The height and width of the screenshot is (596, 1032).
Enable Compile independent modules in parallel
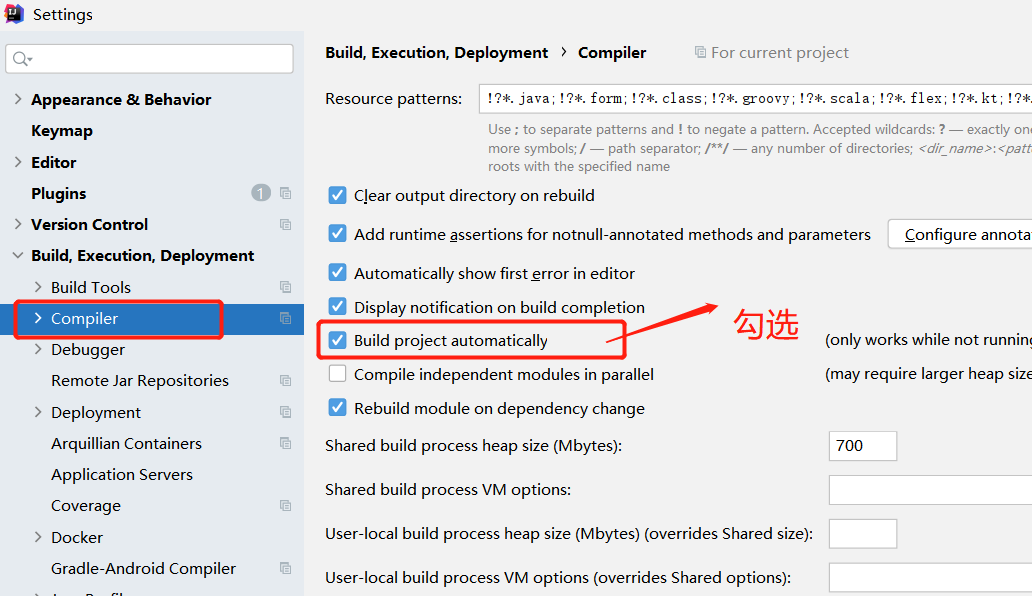tap(338, 374)
